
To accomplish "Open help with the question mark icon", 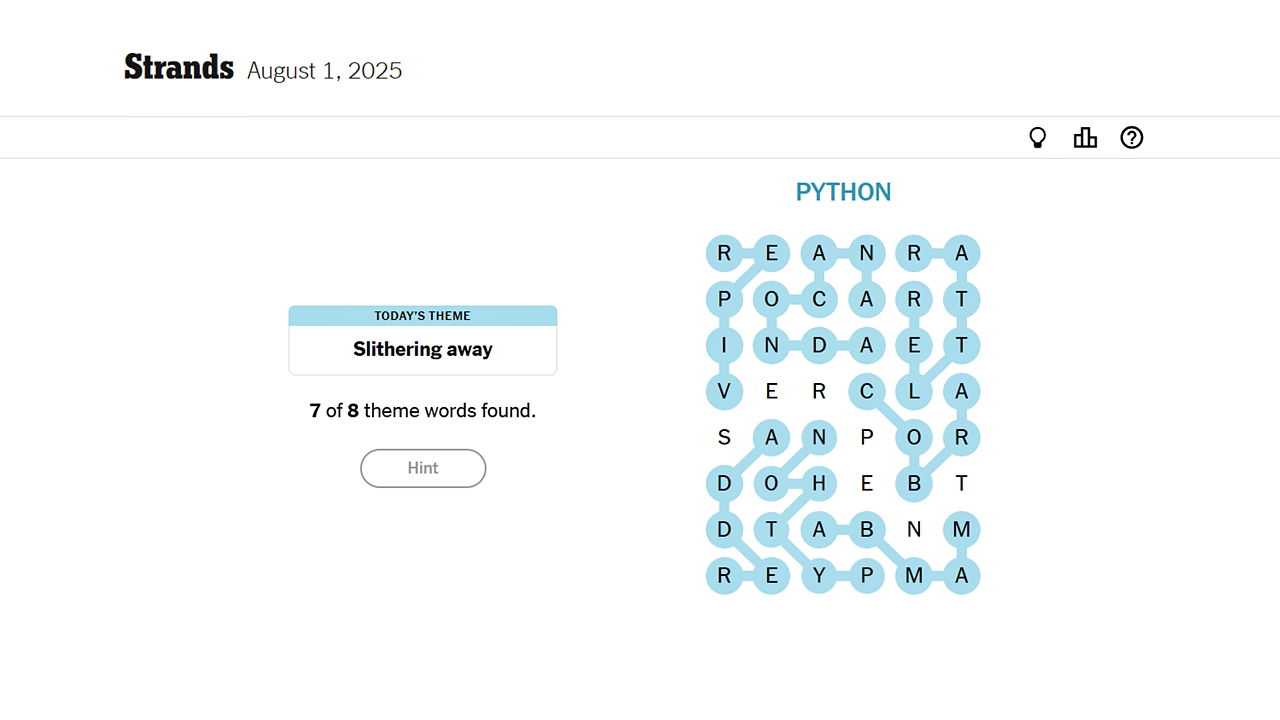I will coord(1131,137).
